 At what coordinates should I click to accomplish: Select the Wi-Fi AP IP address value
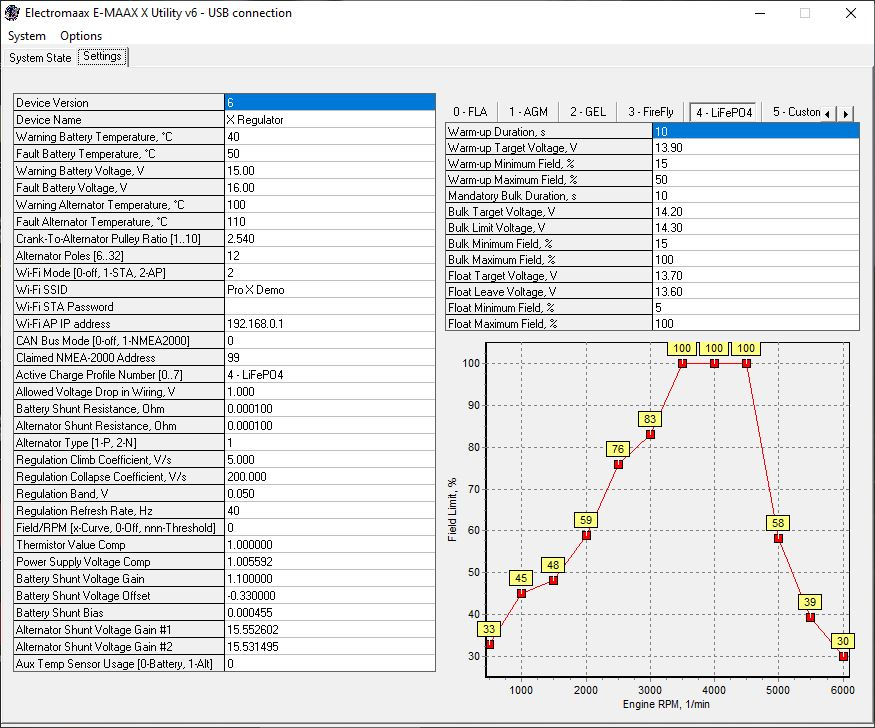point(330,324)
